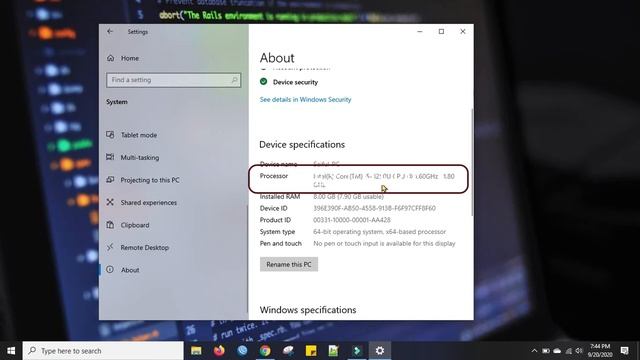640x360 pixels.
Task: Maximize the Settings window
Action: tap(441, 31)
